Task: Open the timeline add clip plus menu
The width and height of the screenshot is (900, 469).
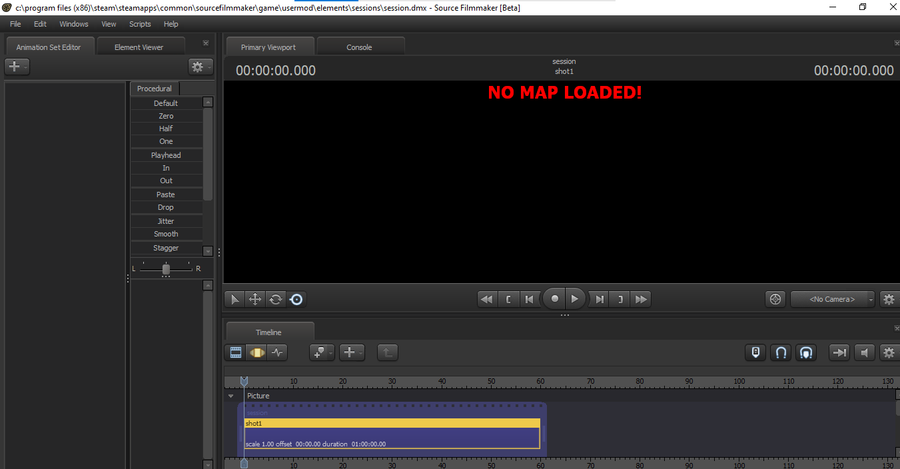Action: click(x=352, y=352)
